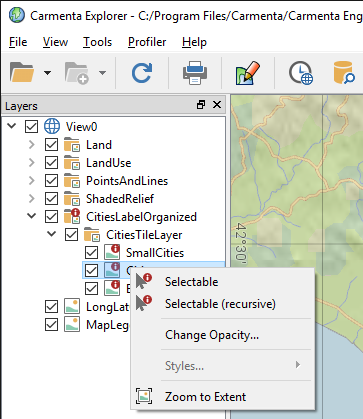The image size is (363, 419).
Task: Click the LandUse folder layer icon
Action: click(x=72, y=163)
